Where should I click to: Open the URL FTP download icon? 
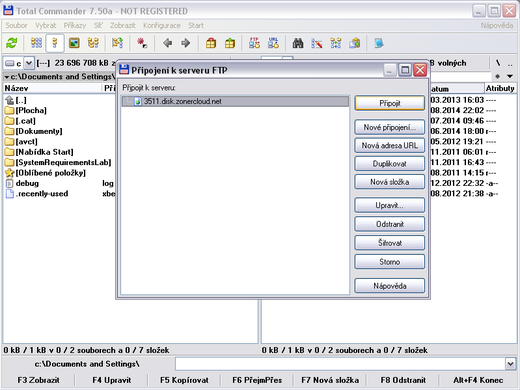point(273,43)
